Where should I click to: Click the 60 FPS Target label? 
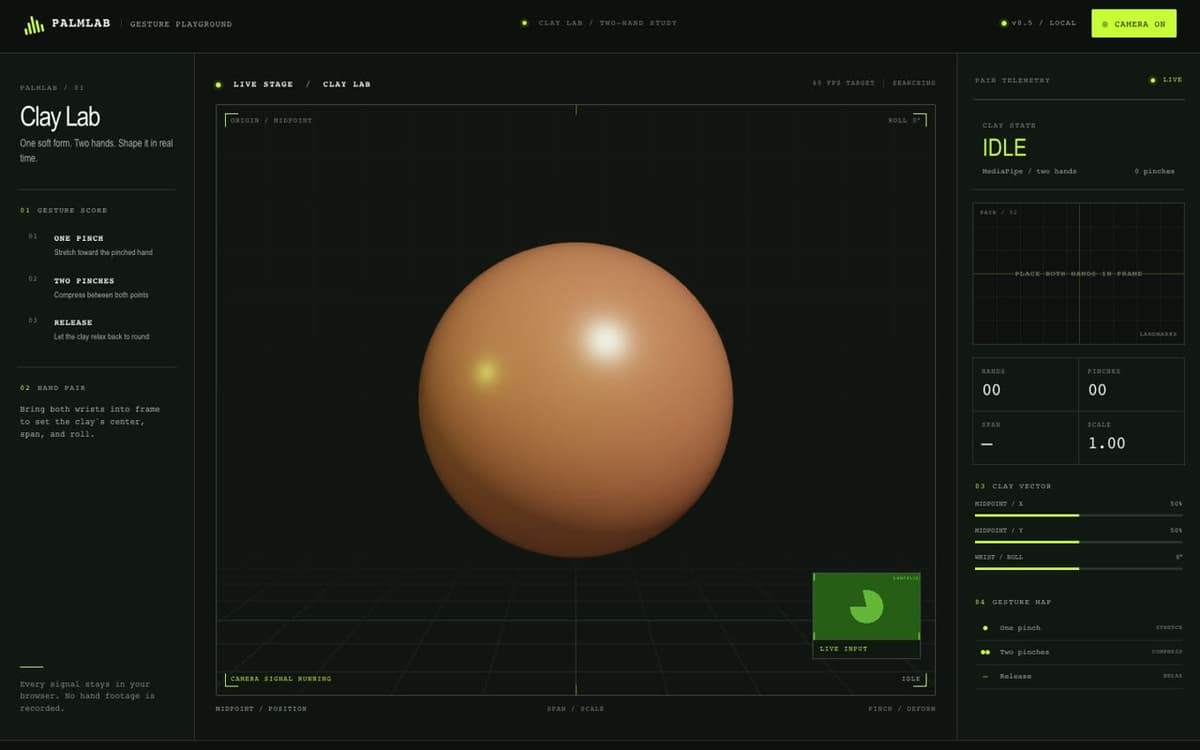(x=843, y=84)
